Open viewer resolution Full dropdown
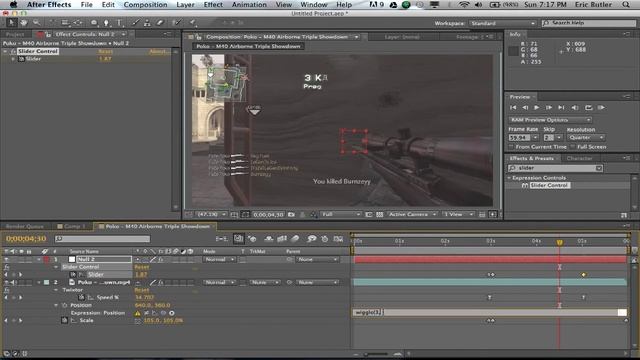The image size is (640, 360). pyautogui.click(x=340, y=214)
